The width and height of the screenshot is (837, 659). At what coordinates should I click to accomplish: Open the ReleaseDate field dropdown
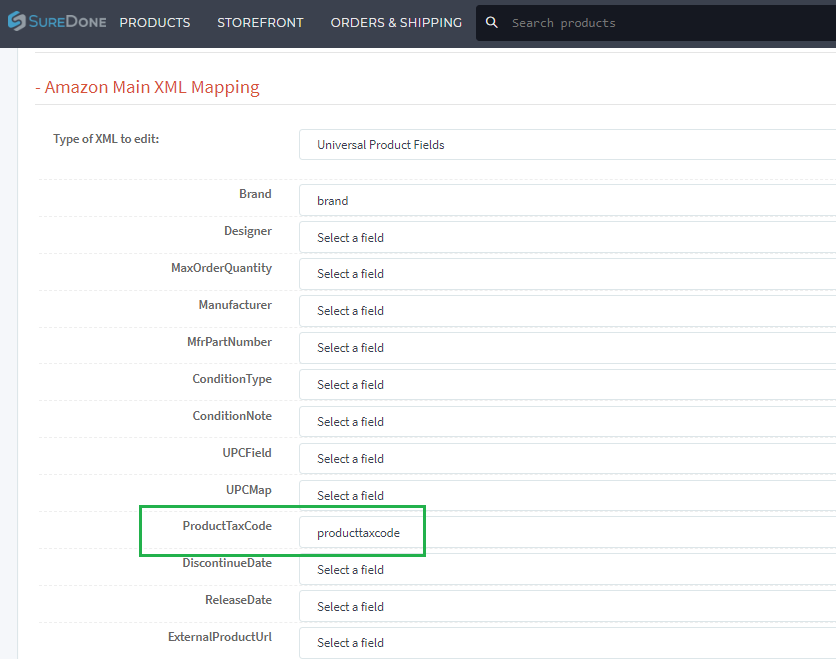[568, 606]
